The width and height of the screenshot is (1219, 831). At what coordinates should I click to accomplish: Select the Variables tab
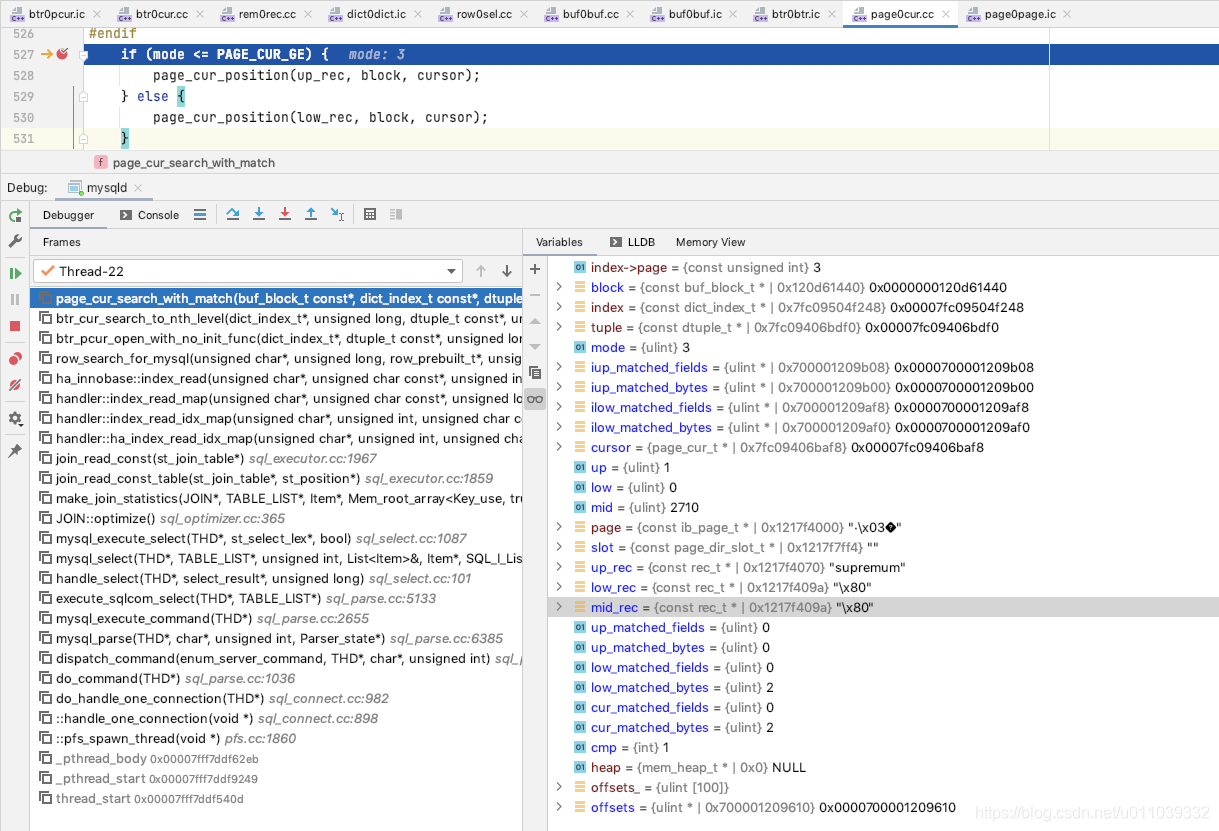pos(559,242)
